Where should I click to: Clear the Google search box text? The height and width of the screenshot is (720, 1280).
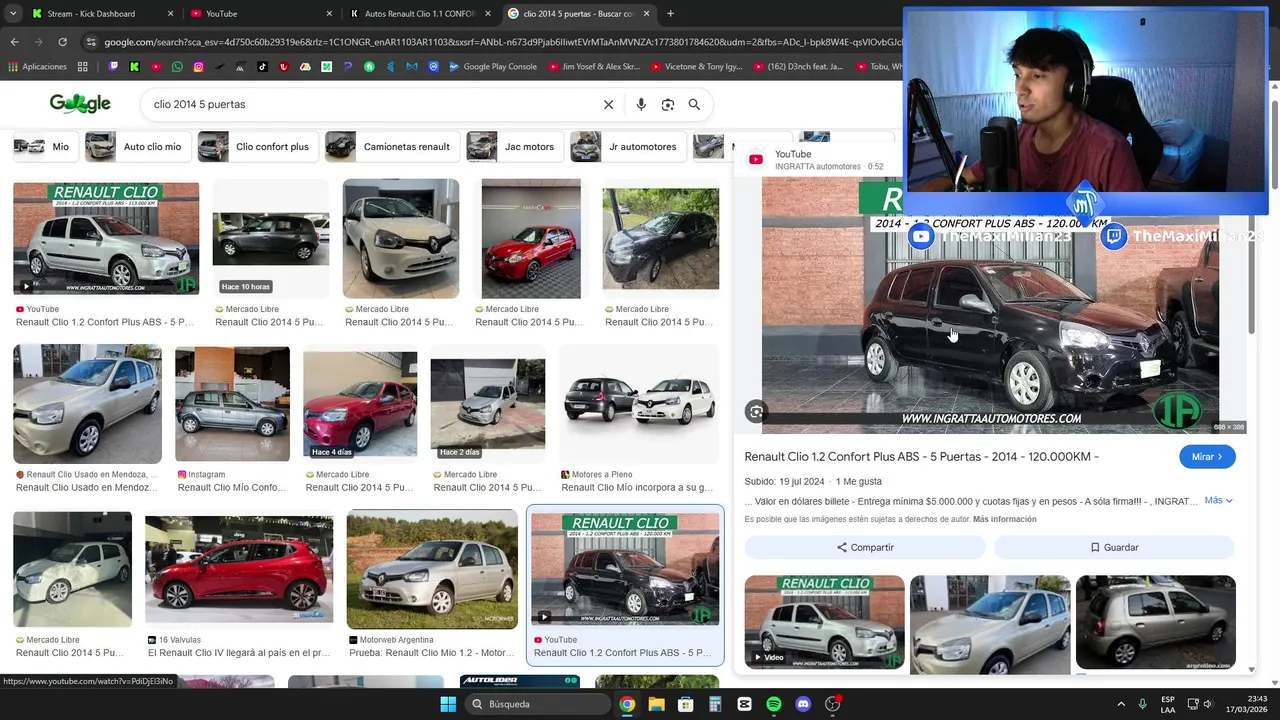608,104
